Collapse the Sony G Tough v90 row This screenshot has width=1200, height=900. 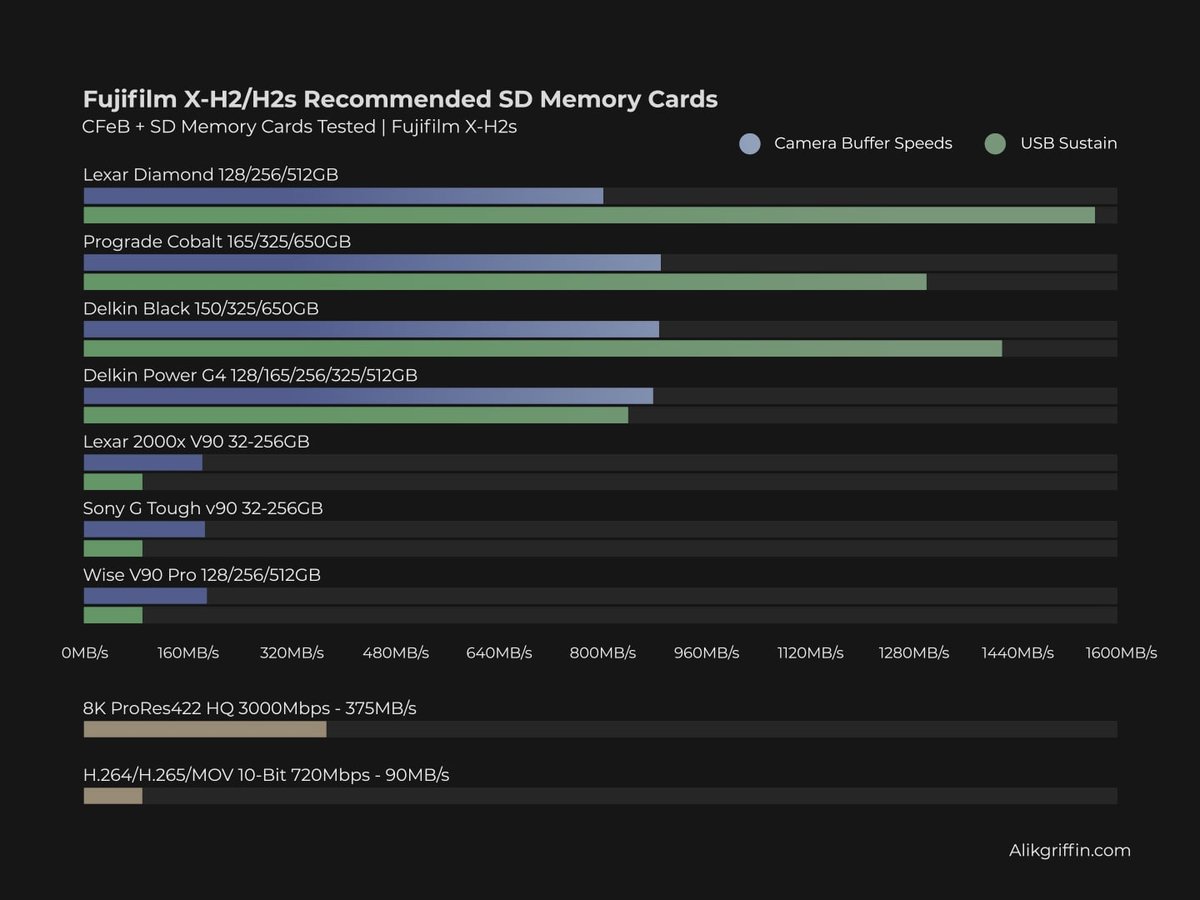click(x=202, y=508)
